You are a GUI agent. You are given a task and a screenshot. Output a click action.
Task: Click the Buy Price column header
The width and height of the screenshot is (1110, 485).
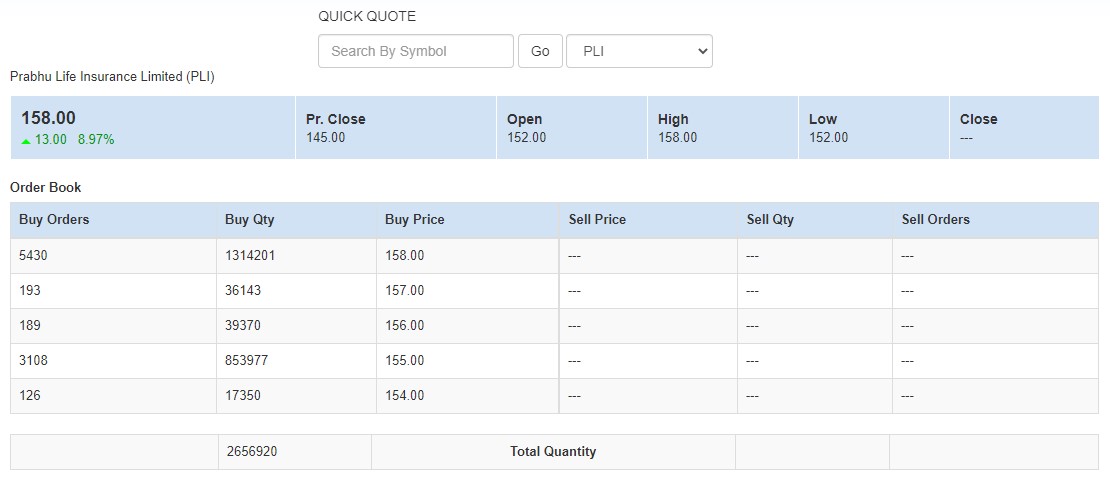pos(414,220)
